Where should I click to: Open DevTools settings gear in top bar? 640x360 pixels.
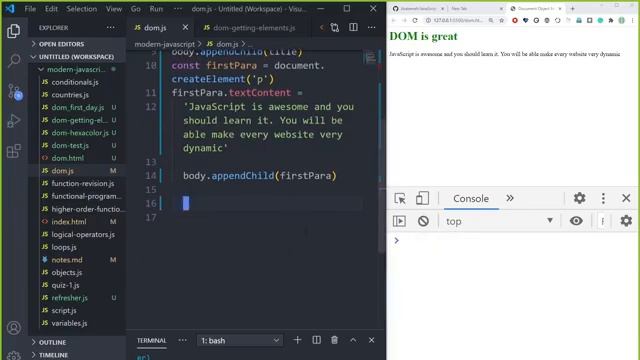pyautogui.click(x=580, y=198)
